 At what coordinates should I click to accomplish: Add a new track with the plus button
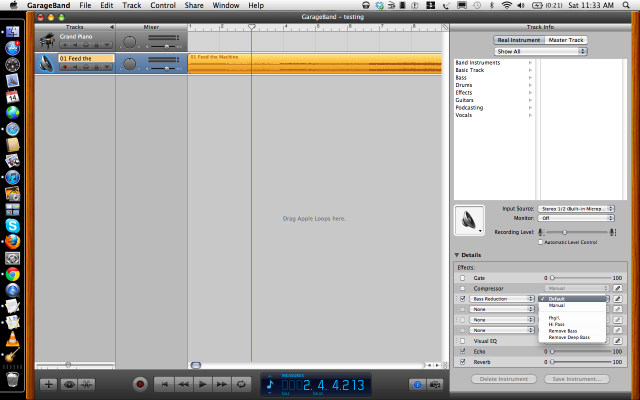[49, 384]
